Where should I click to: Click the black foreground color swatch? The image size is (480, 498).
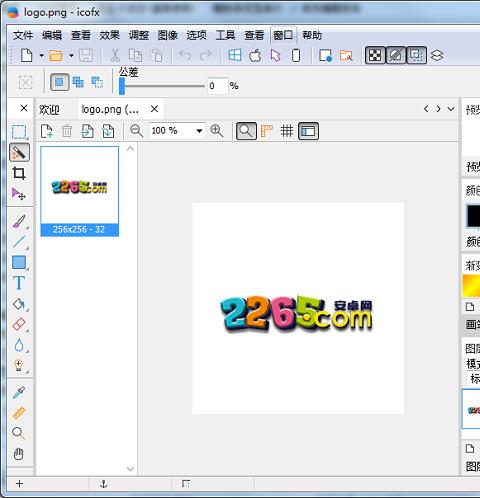(473, 216)
